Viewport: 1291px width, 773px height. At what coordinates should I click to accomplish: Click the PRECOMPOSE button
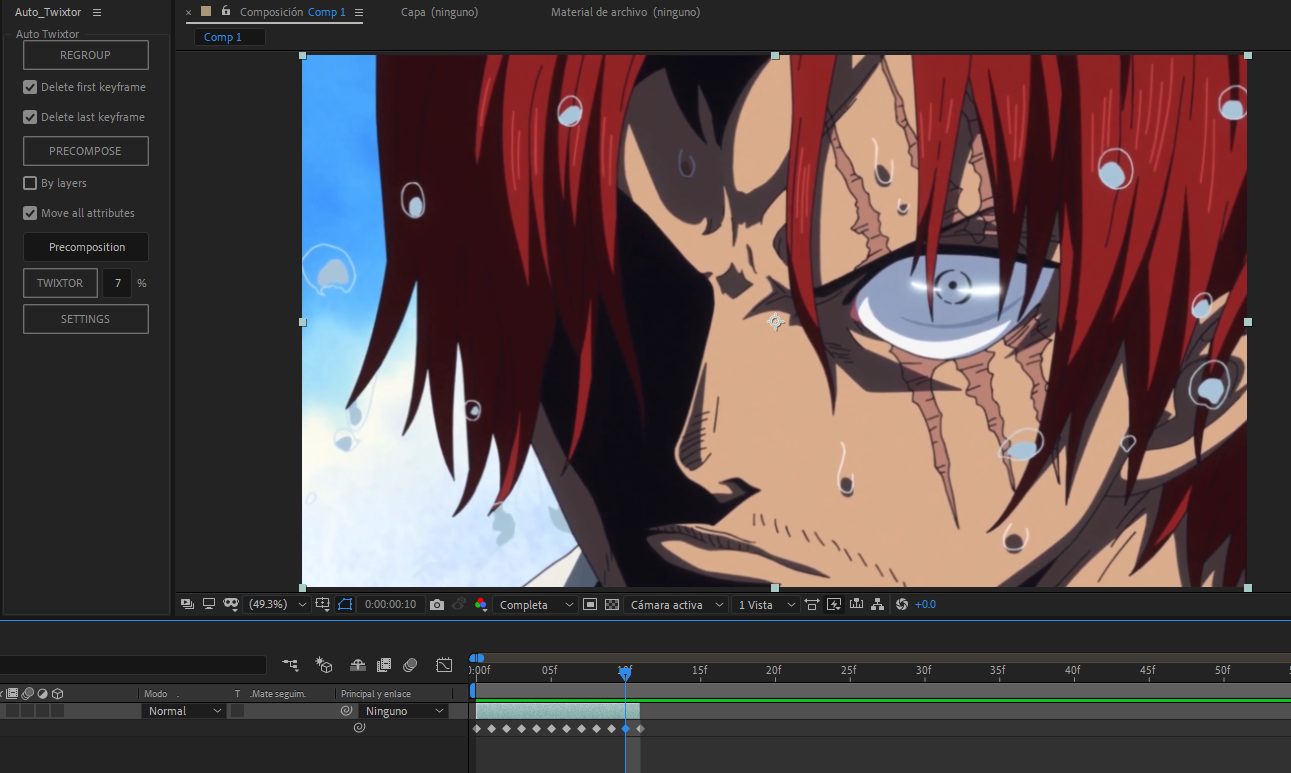(86, 151)
